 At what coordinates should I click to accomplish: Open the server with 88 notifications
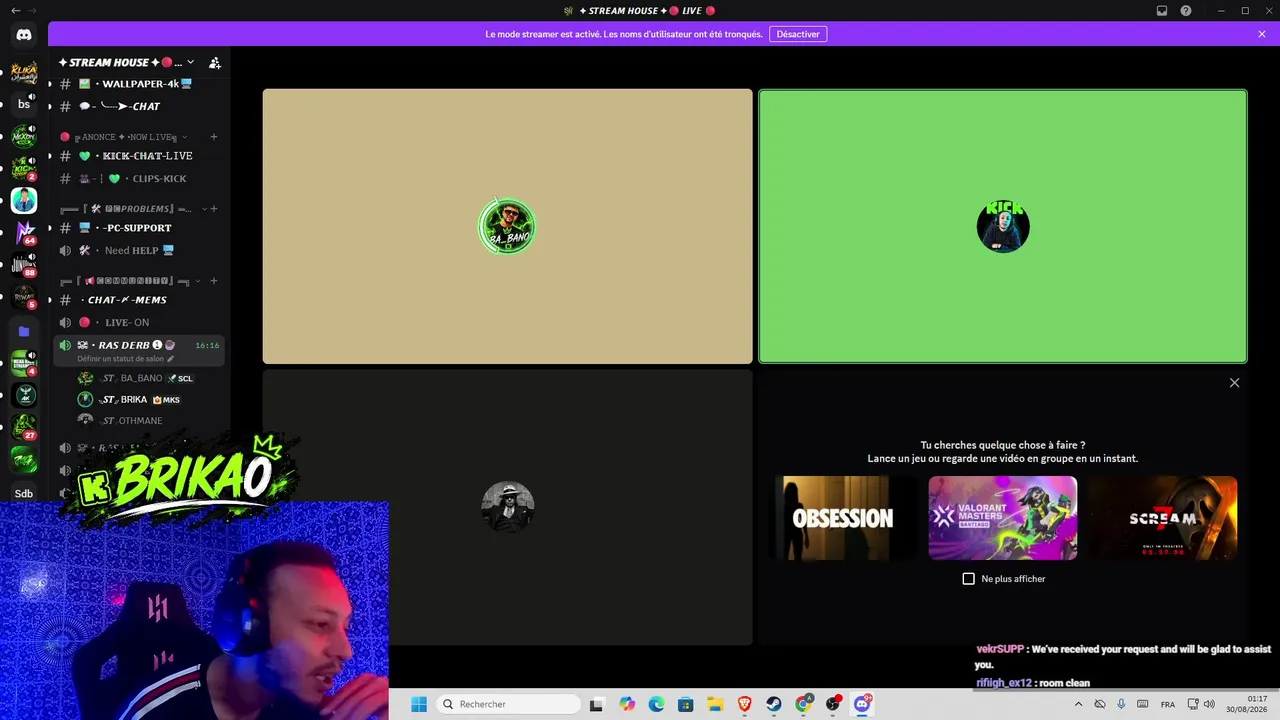24,265
